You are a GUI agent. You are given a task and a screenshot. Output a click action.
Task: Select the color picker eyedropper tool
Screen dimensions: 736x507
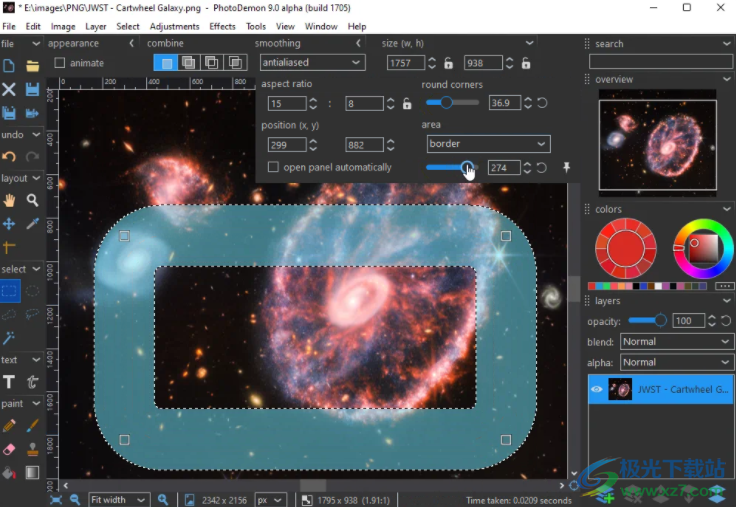coord(32,223)
